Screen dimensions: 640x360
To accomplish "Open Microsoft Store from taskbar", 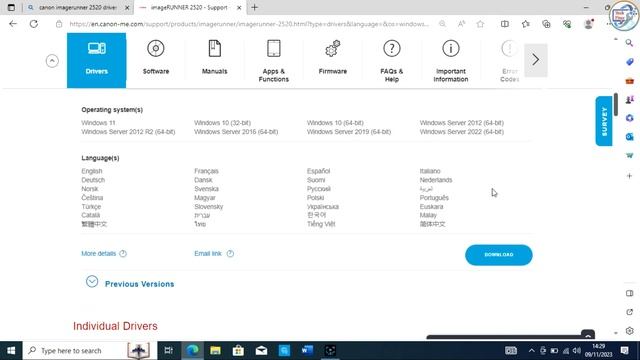I will point(238,351).
